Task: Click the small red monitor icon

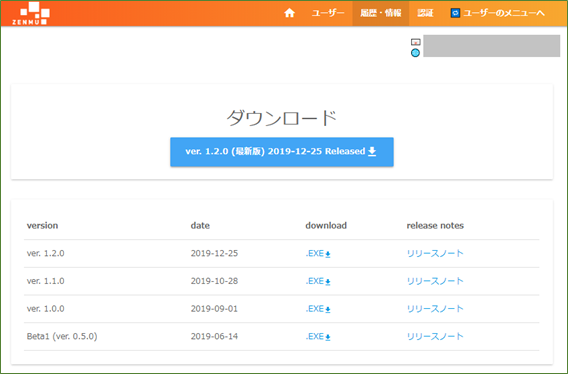Action: 415,42
